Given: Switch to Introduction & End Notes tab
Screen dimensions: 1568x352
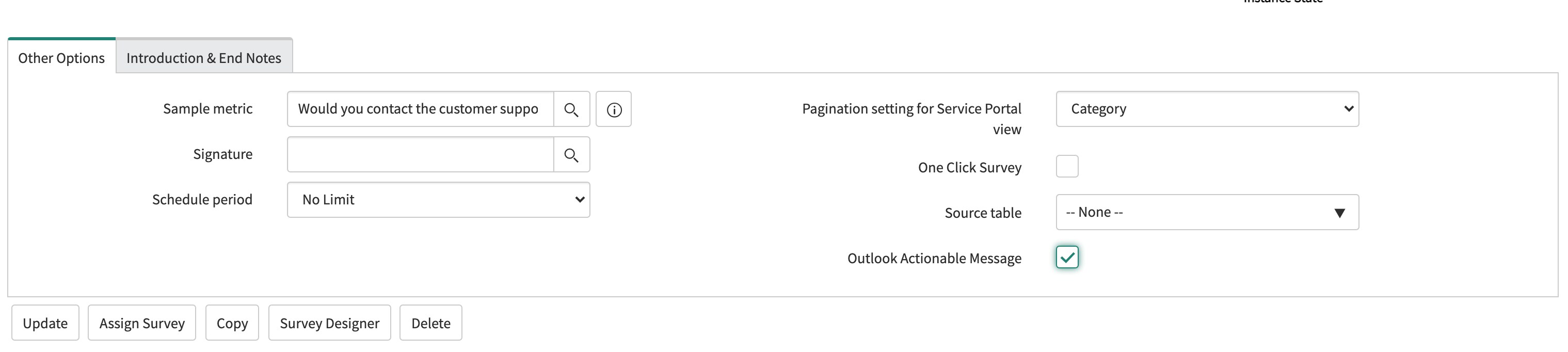Looking at the screenshot, I should pos(204,57).
